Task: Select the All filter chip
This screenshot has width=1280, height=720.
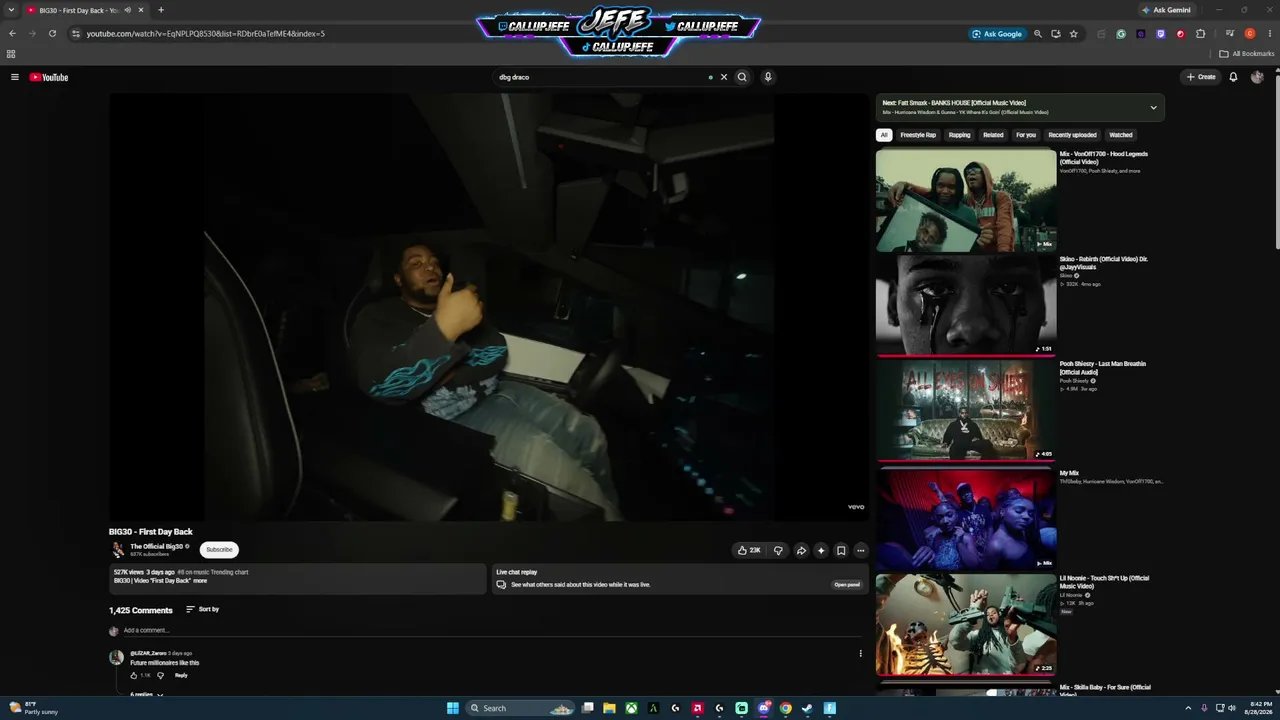Action: click(884, 135)
